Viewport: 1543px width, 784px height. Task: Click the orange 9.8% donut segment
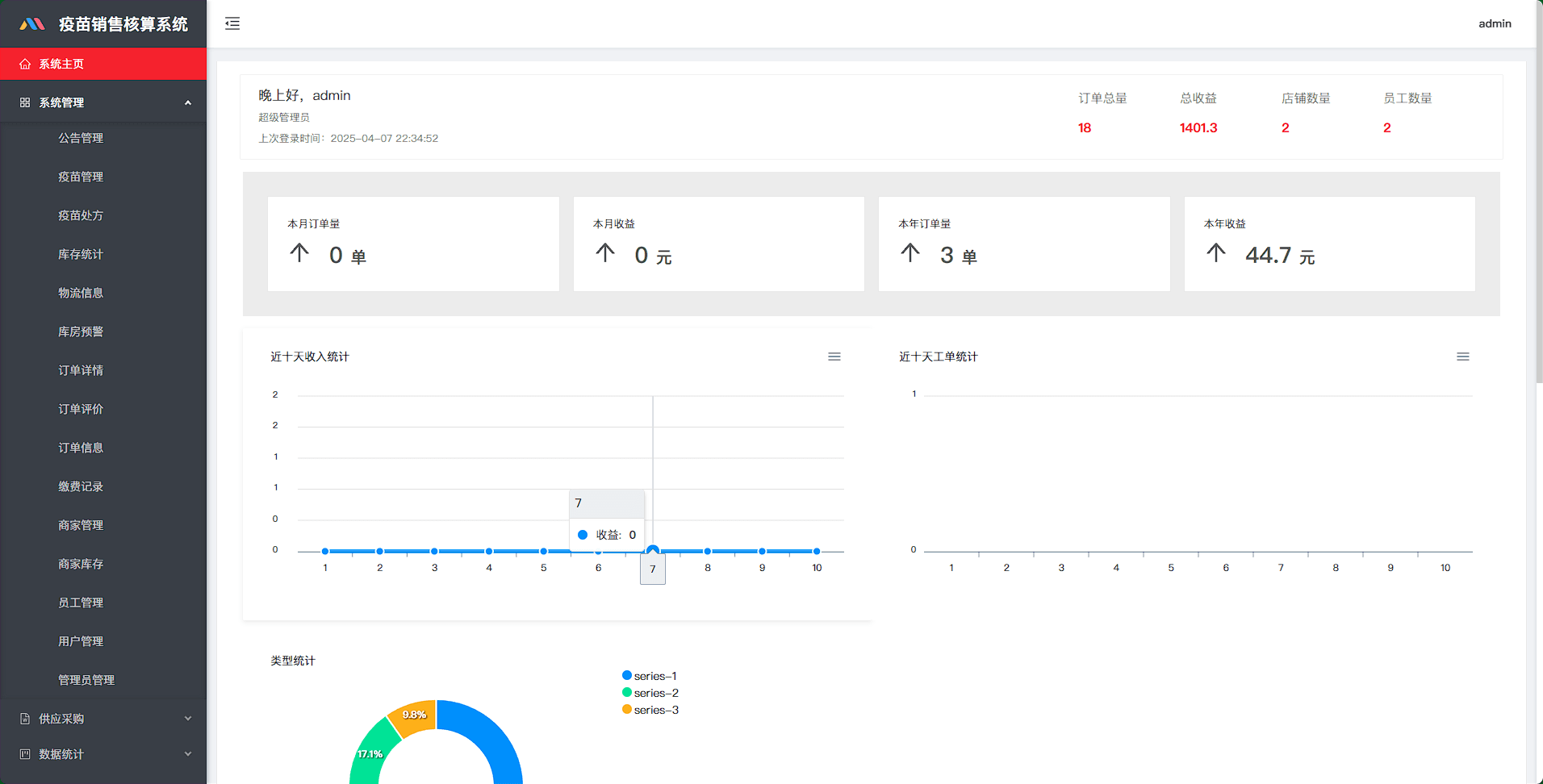[414, 717]
